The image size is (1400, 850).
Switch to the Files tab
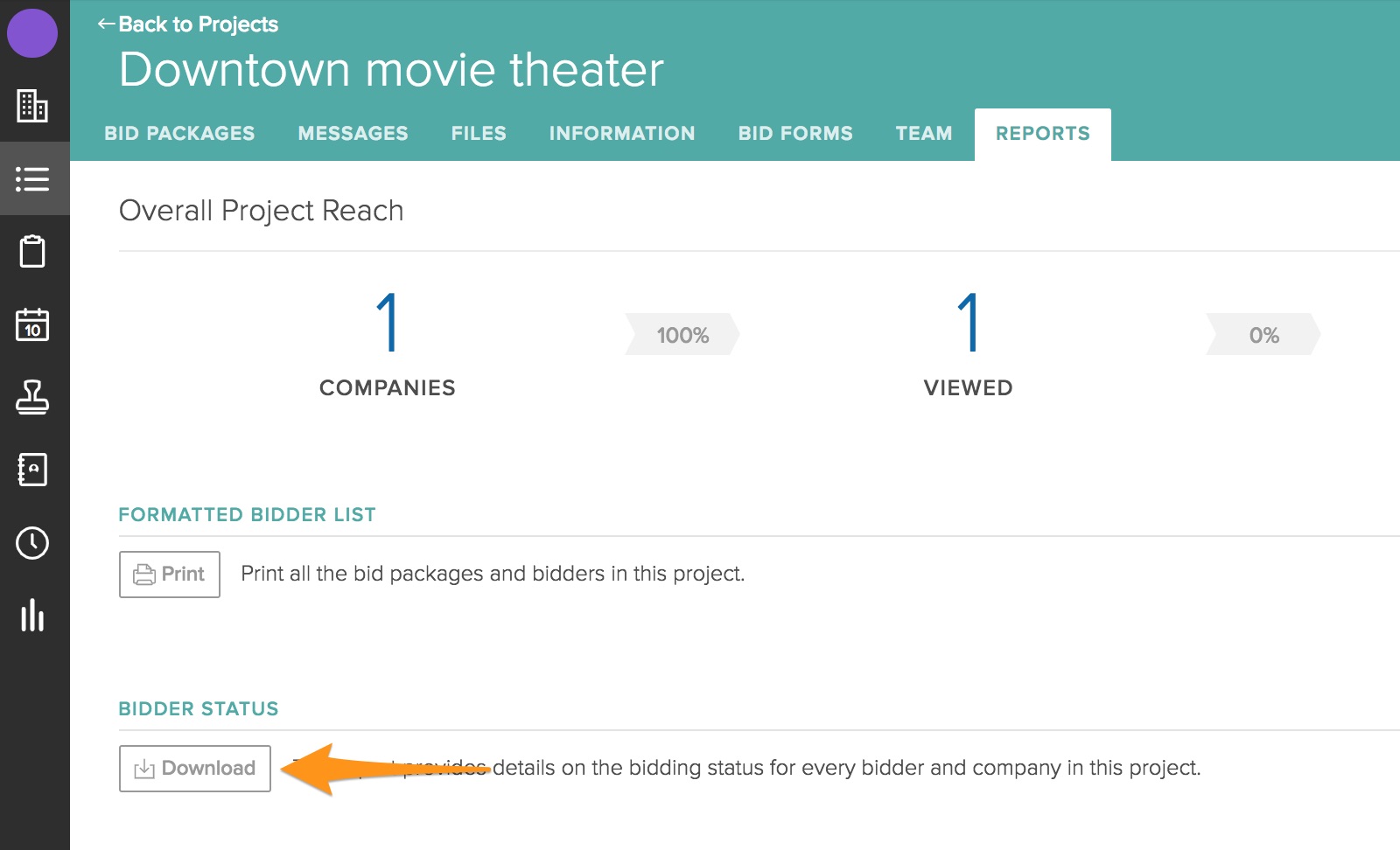click(479, 134)
